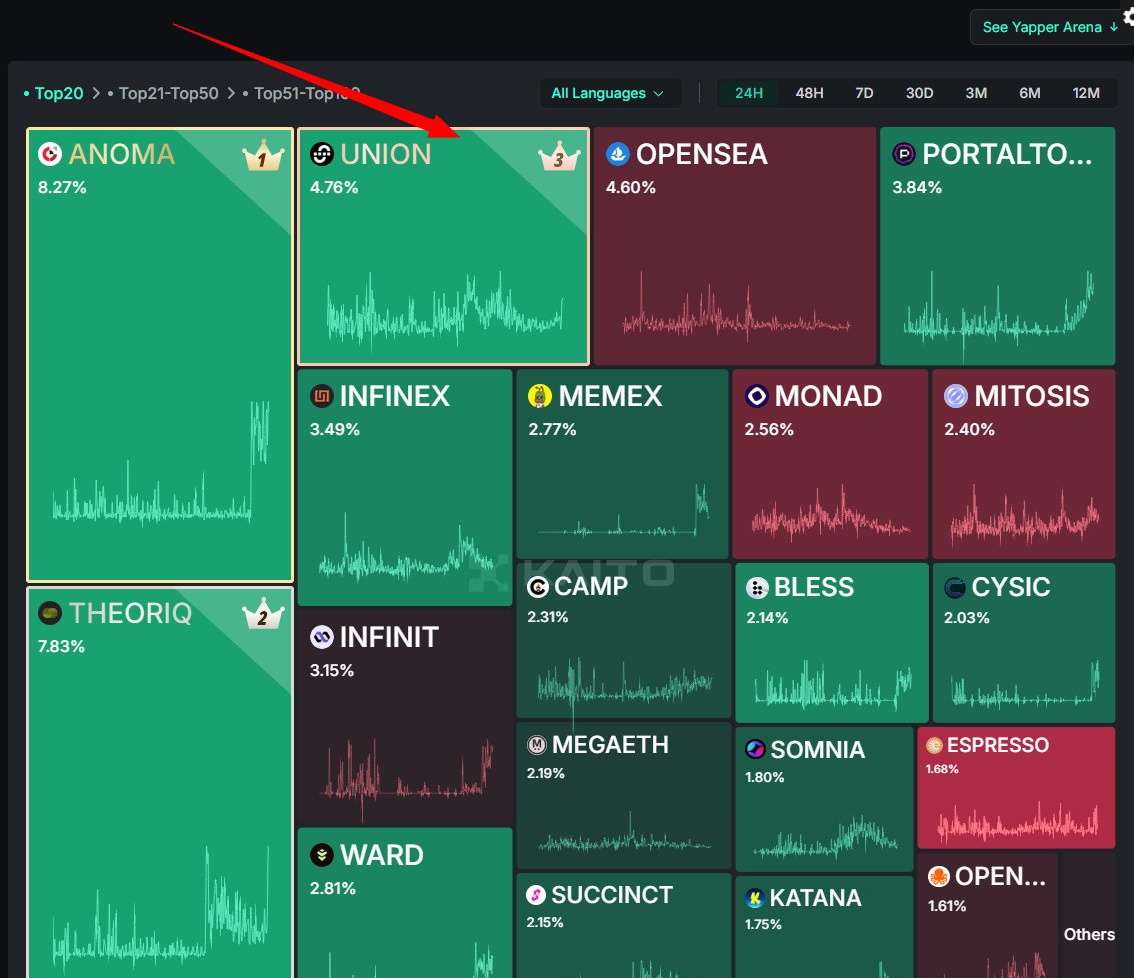
Task: Choose the 6M timeframe
Action: point(1030,93)
